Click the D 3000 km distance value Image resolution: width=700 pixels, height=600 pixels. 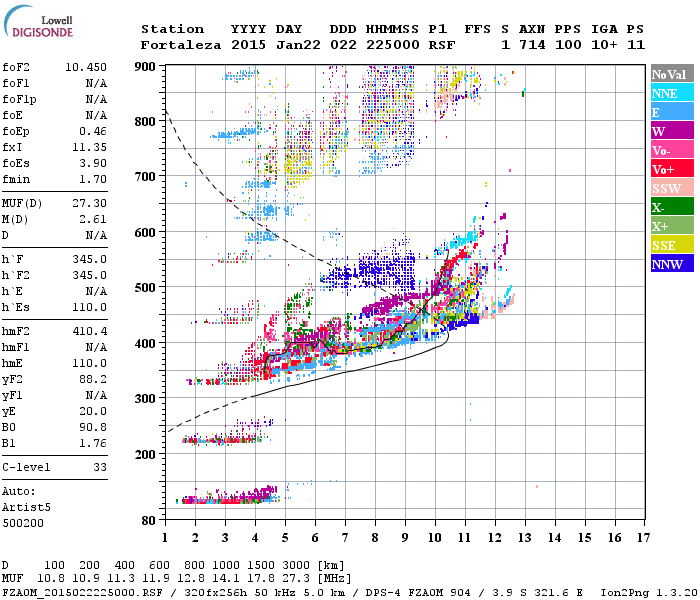(296, 565)
